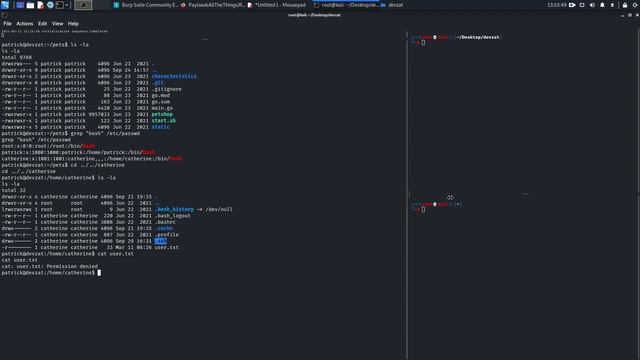The height and width of the screenshot is (360, 640).
Task: Click the '.bashrc' file name
Action: (x=165, y=222)
